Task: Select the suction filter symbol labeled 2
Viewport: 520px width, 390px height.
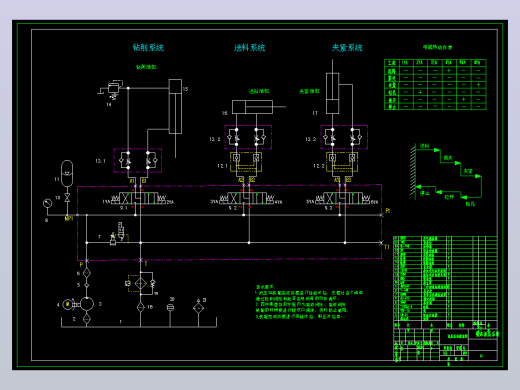Action: 87,319
